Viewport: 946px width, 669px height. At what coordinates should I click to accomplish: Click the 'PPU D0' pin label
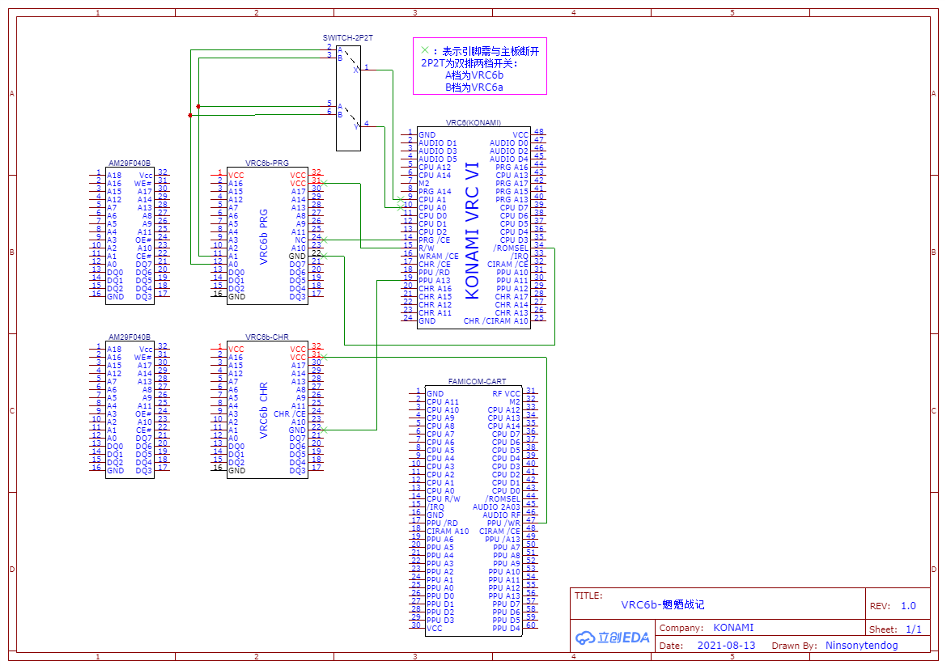(x=440, y=596)
